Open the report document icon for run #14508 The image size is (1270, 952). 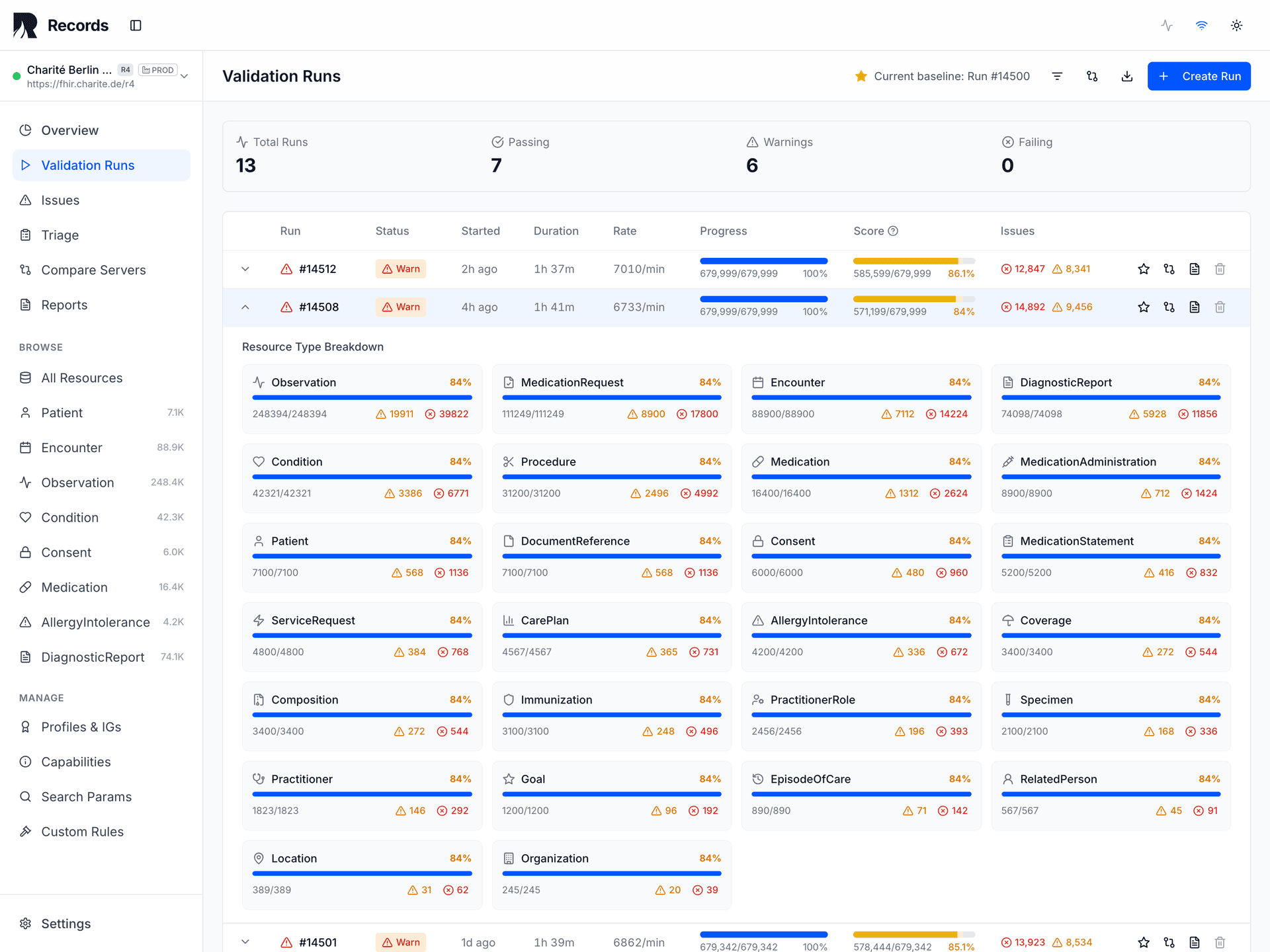point(1194,307)
